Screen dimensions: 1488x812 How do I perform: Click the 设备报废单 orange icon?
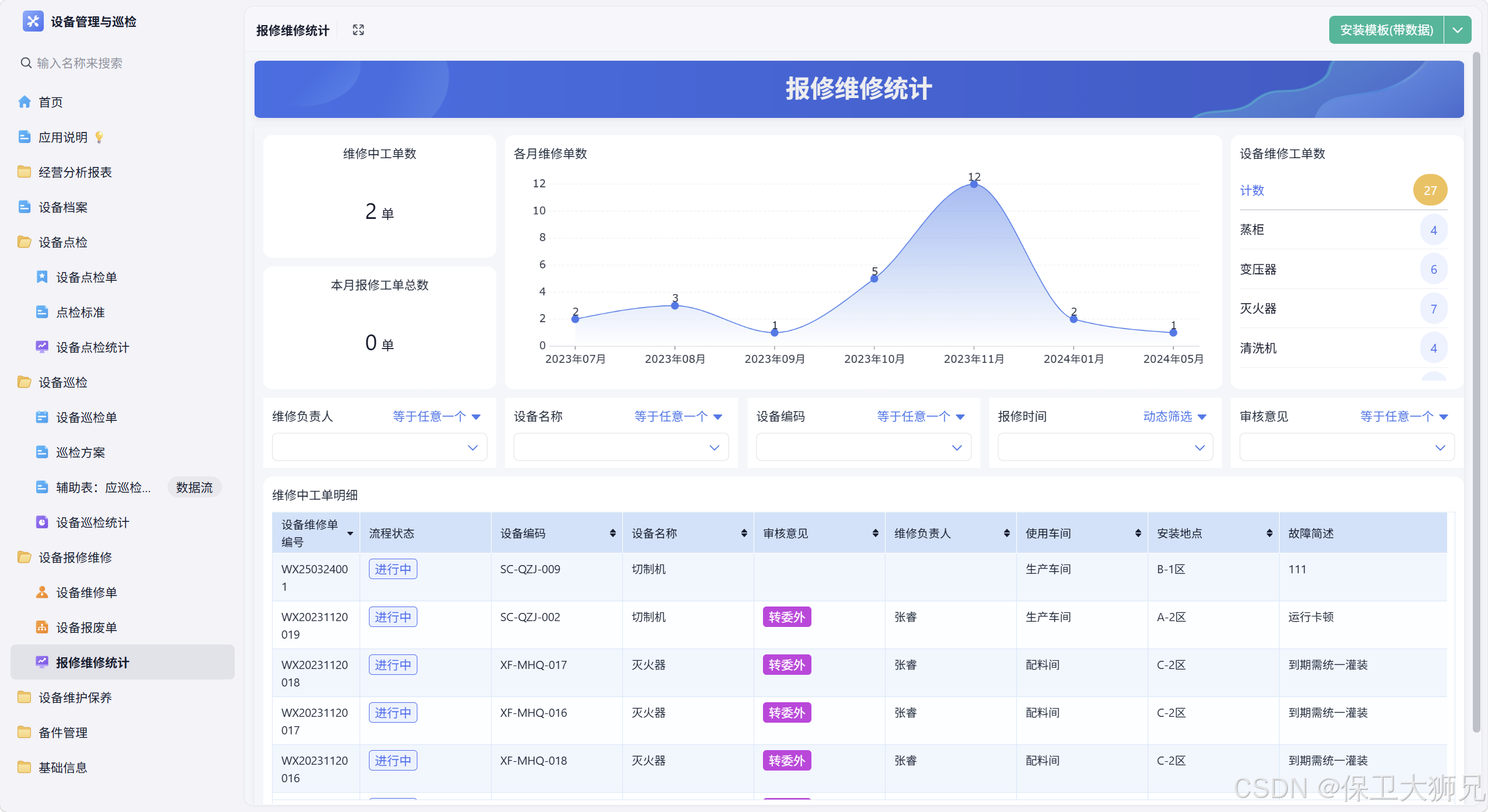[42, 628]
